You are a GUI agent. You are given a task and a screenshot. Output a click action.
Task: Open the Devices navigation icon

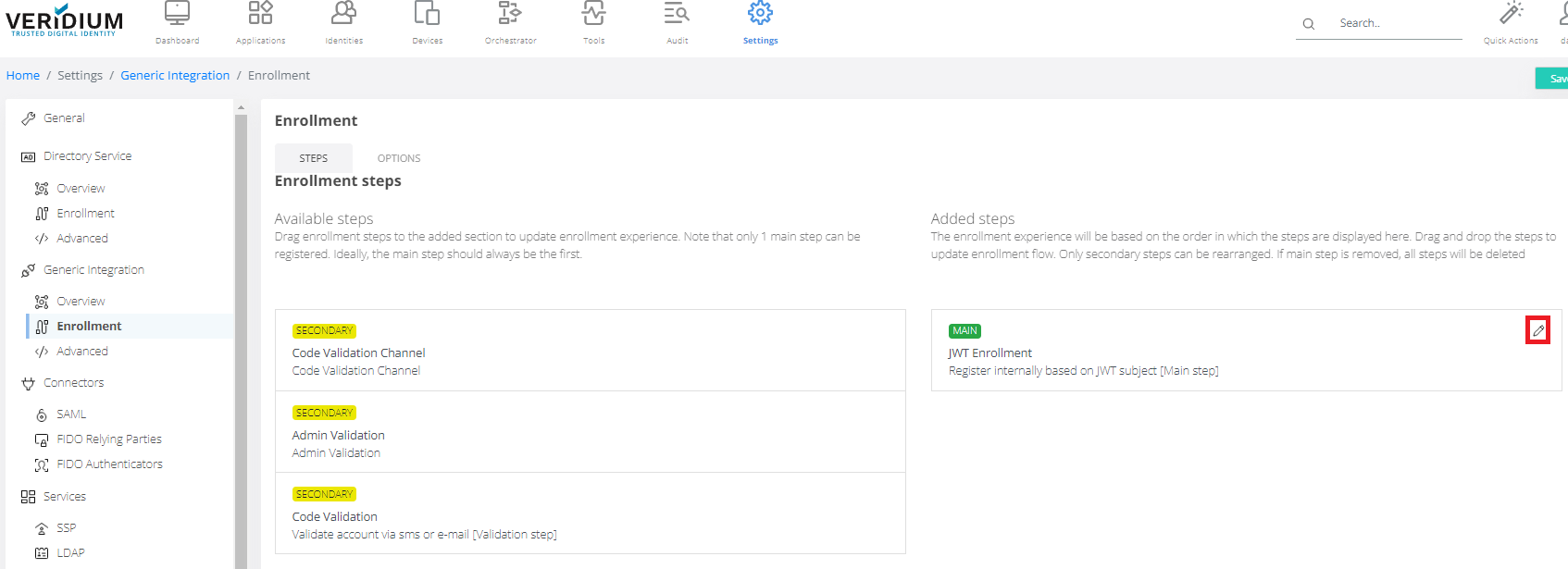(x=427, y=15)
